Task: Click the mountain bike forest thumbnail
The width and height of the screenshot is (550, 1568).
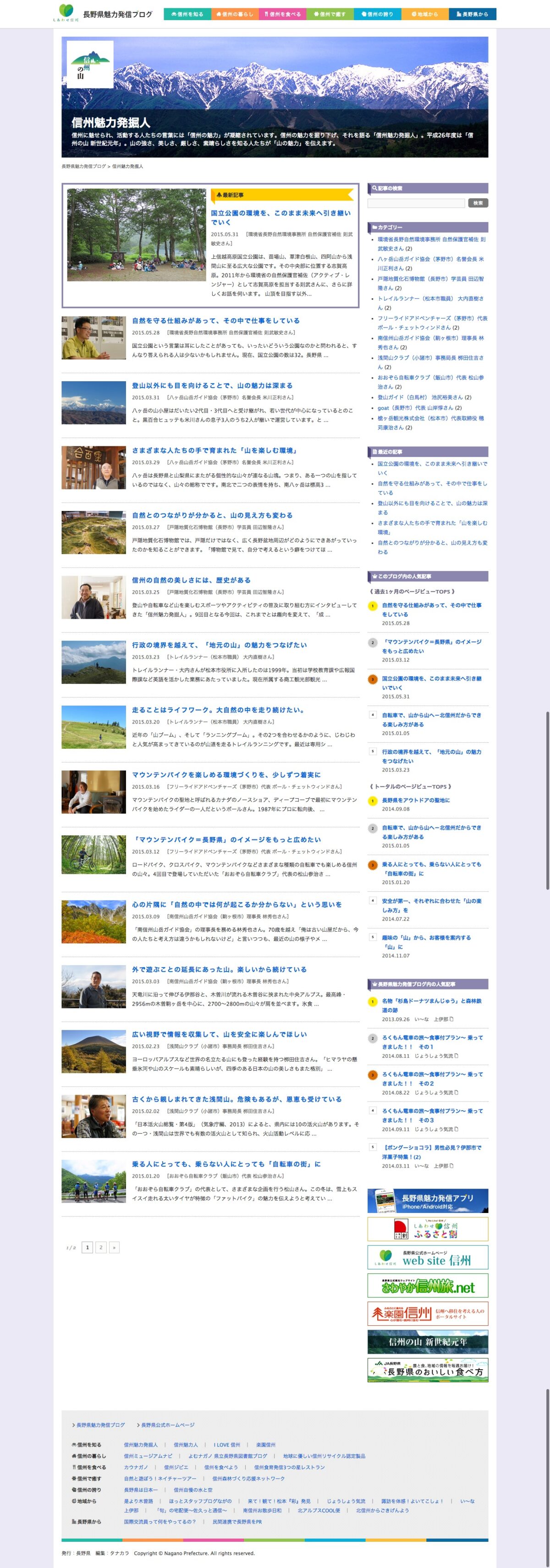Action: 93,855
